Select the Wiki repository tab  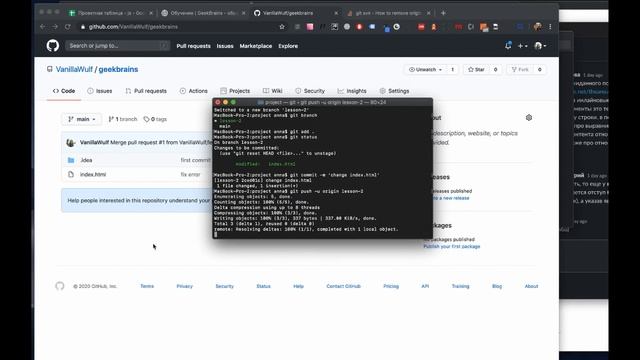pyautogui.click(x=273, y=91)
